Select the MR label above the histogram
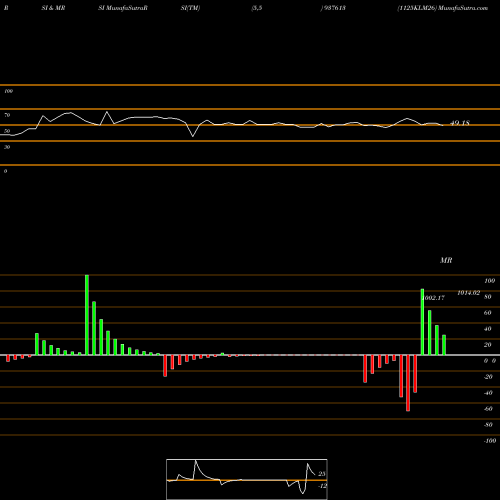 pos(446,260)
